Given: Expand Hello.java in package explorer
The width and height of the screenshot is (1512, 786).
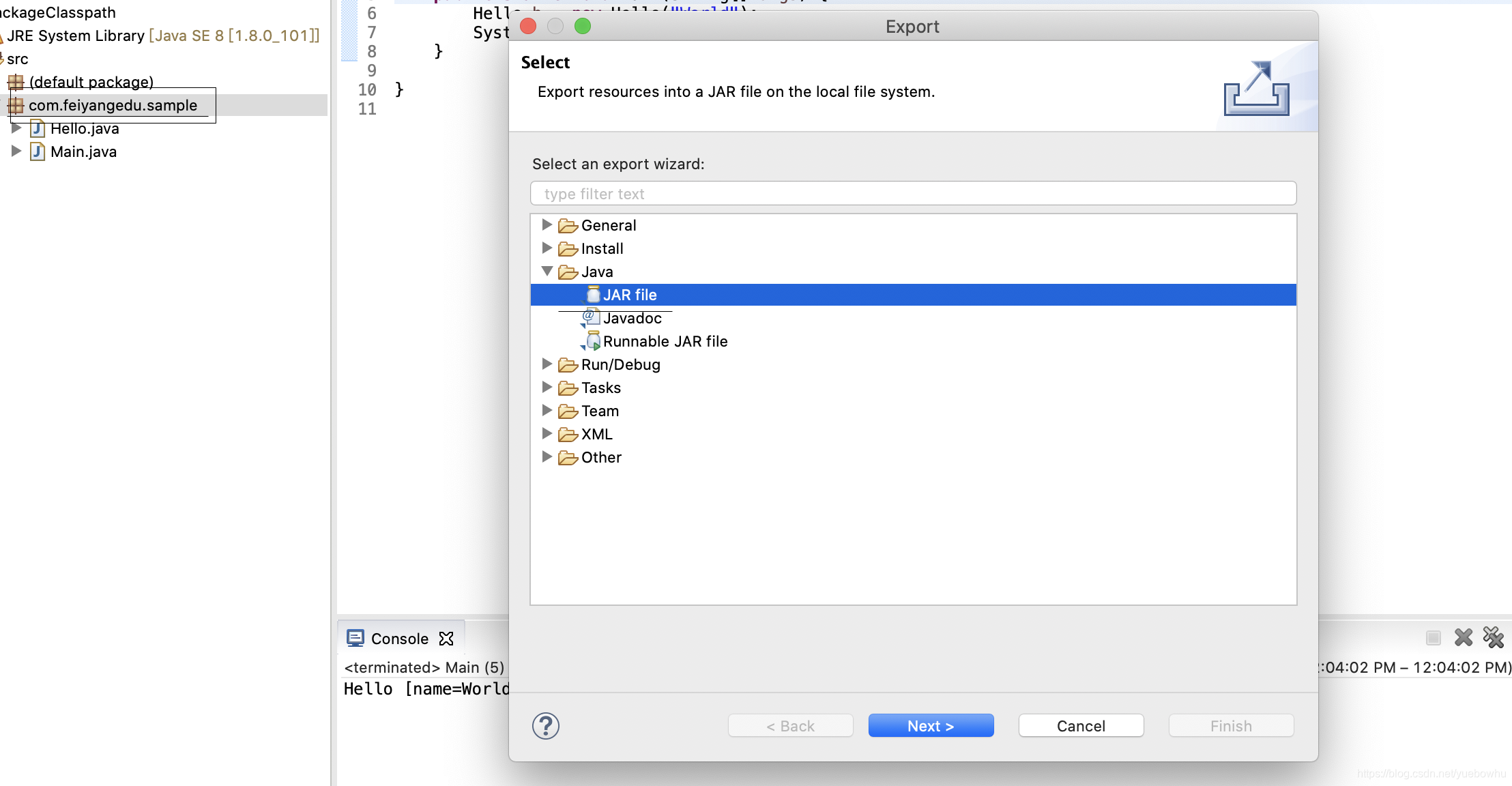Looking at the screenshot, I should tap(16, 128).
